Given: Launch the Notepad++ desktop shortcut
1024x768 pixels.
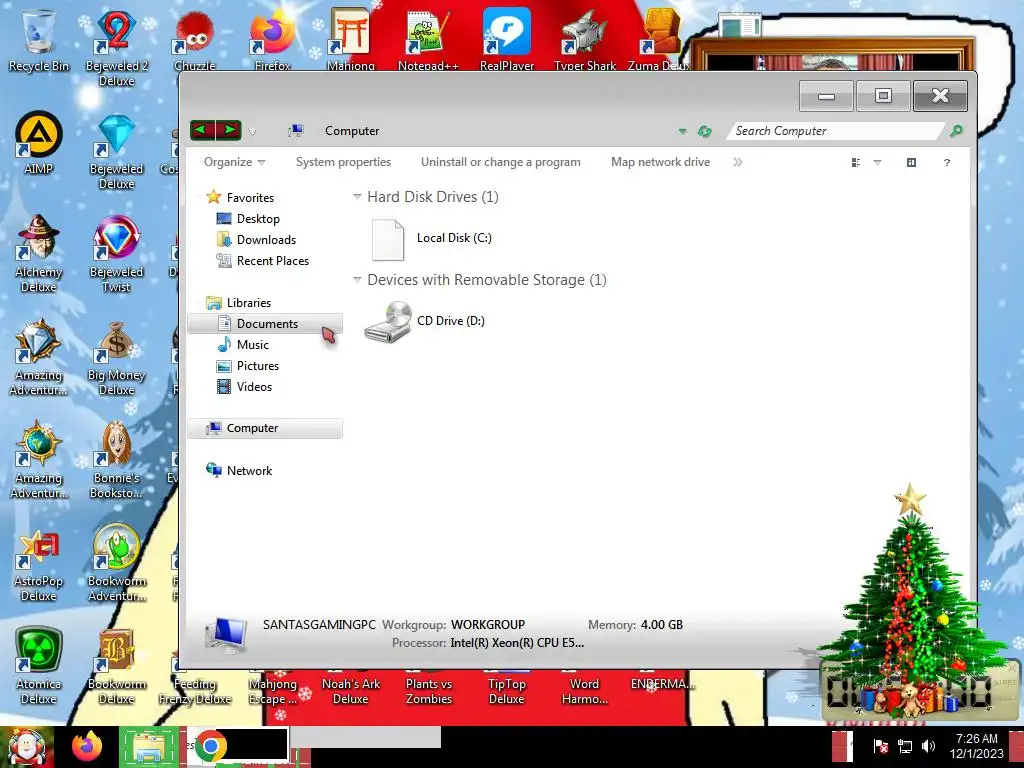Looking at the screenshot, I should click(428, 40).
